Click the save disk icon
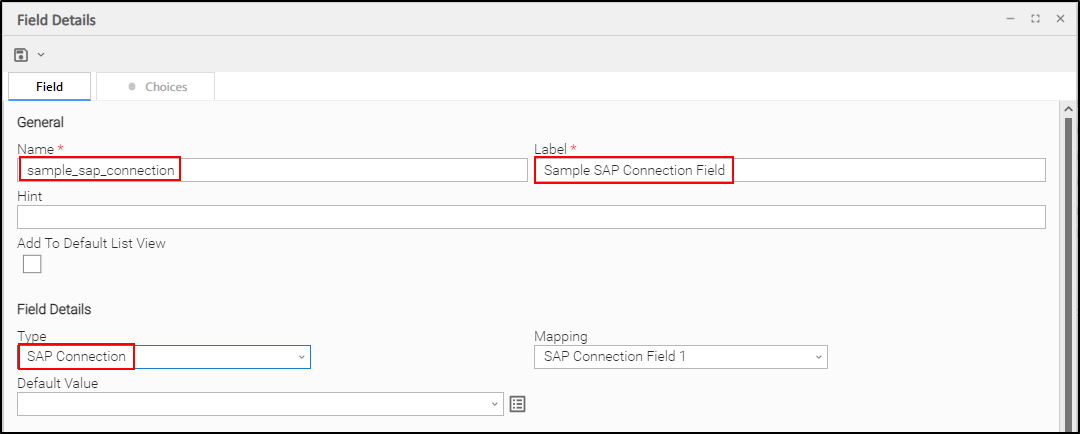 click(21, 54)
